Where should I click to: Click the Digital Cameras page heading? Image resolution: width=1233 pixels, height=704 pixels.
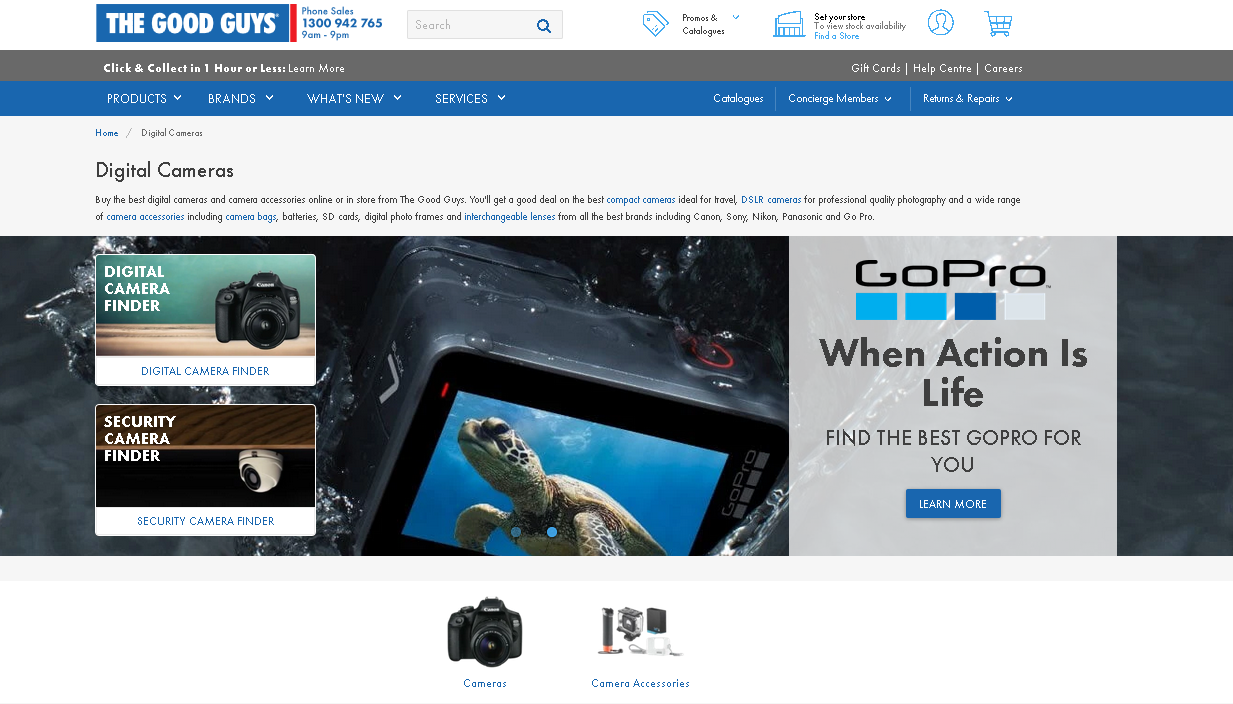point(164,170)
